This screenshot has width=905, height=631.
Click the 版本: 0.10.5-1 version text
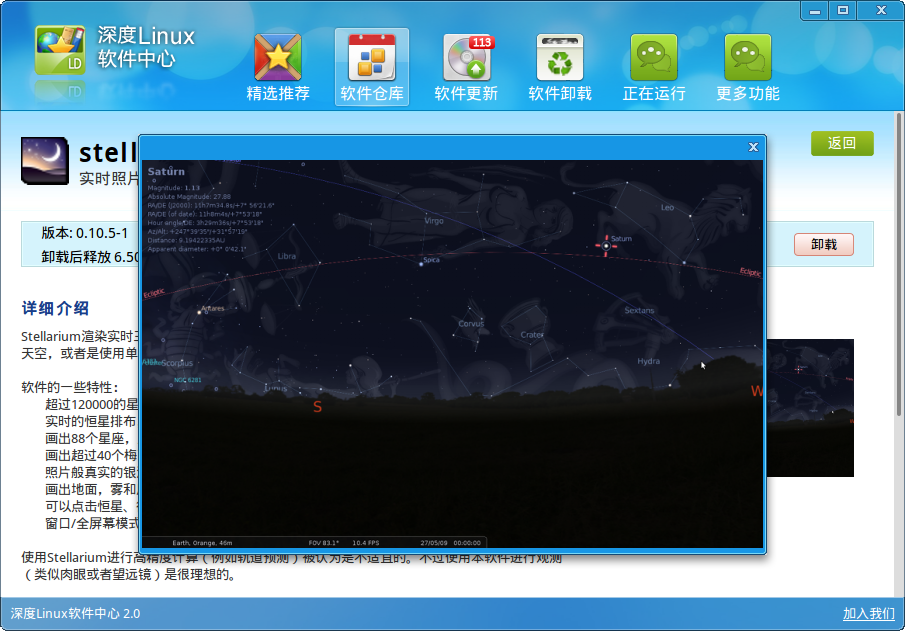(84, 233)
